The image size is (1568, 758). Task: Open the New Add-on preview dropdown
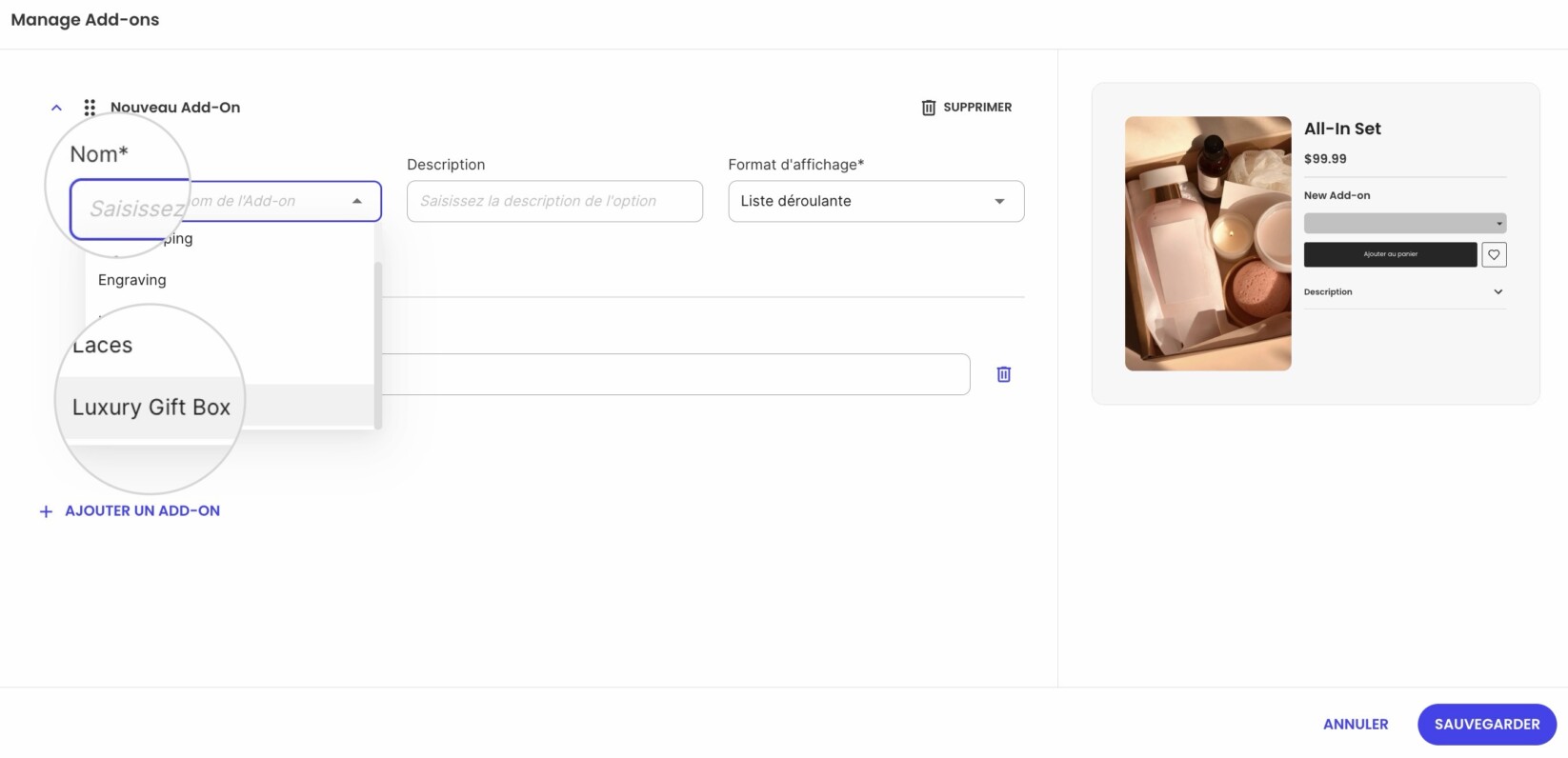(1405, 224)
